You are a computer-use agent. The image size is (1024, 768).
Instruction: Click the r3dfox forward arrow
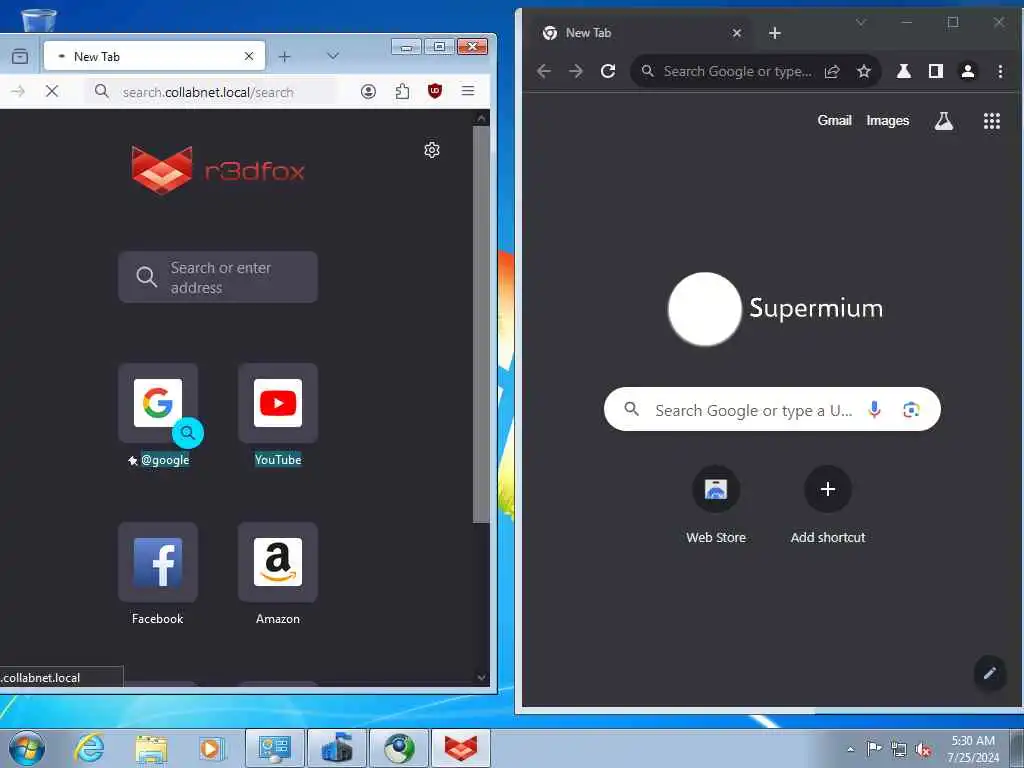18,91
